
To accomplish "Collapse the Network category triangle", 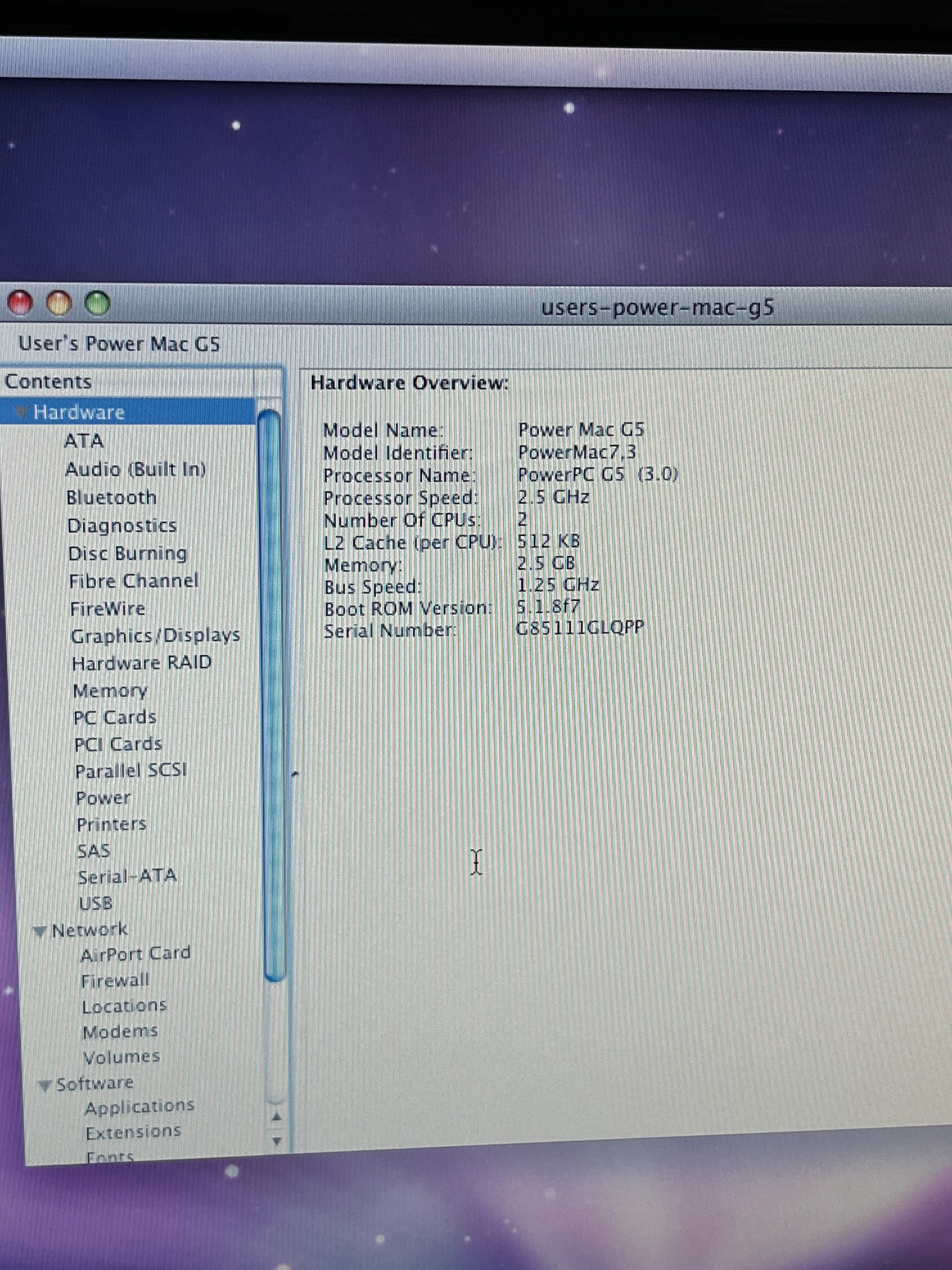I will 40,931.
